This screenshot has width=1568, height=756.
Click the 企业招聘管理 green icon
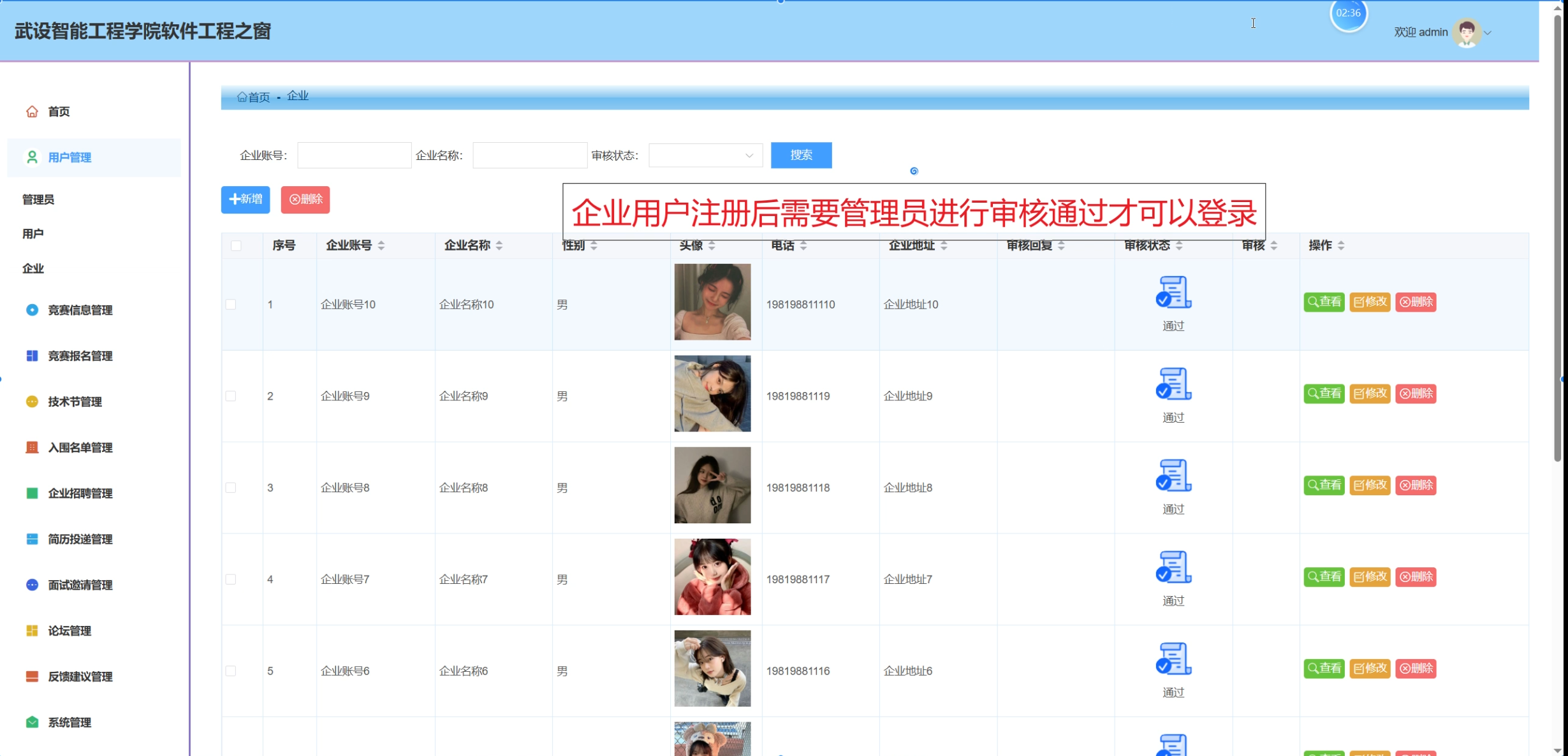[x=32, y=493]
